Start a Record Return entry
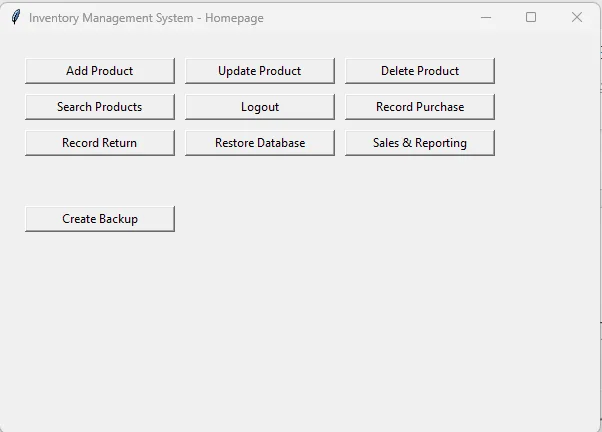Image resolution: width=602 pixels, height=432 pixels. [x=100, y=143]
